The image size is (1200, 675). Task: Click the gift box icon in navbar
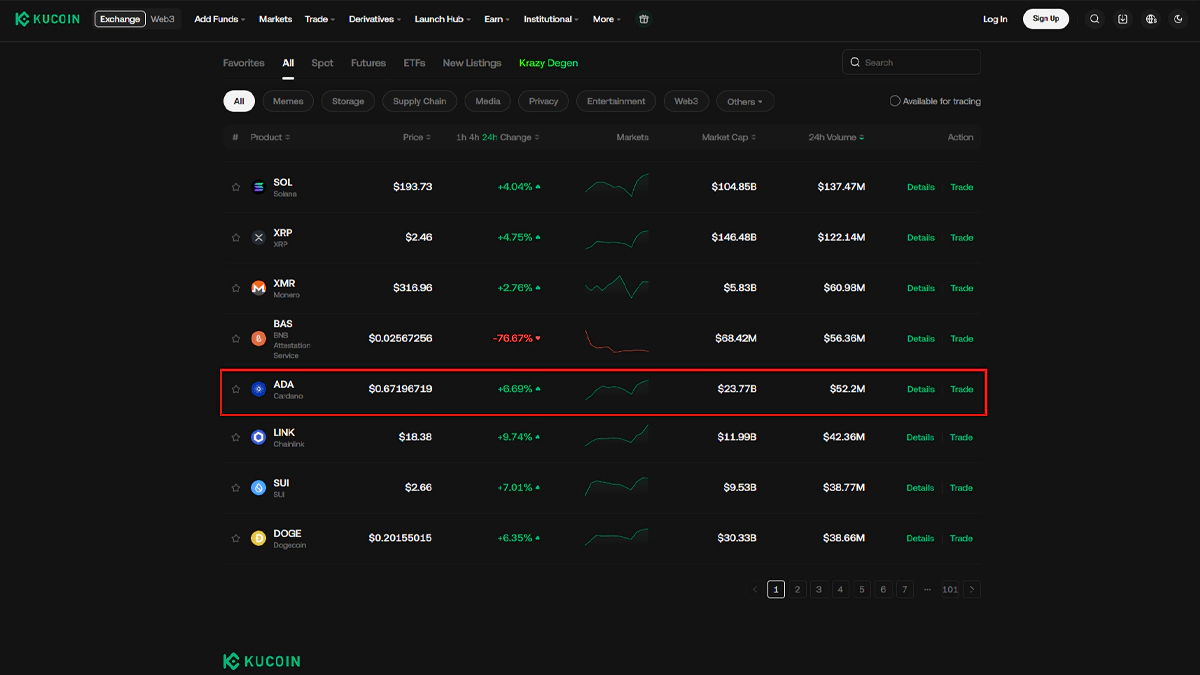(x=644, y=19)
